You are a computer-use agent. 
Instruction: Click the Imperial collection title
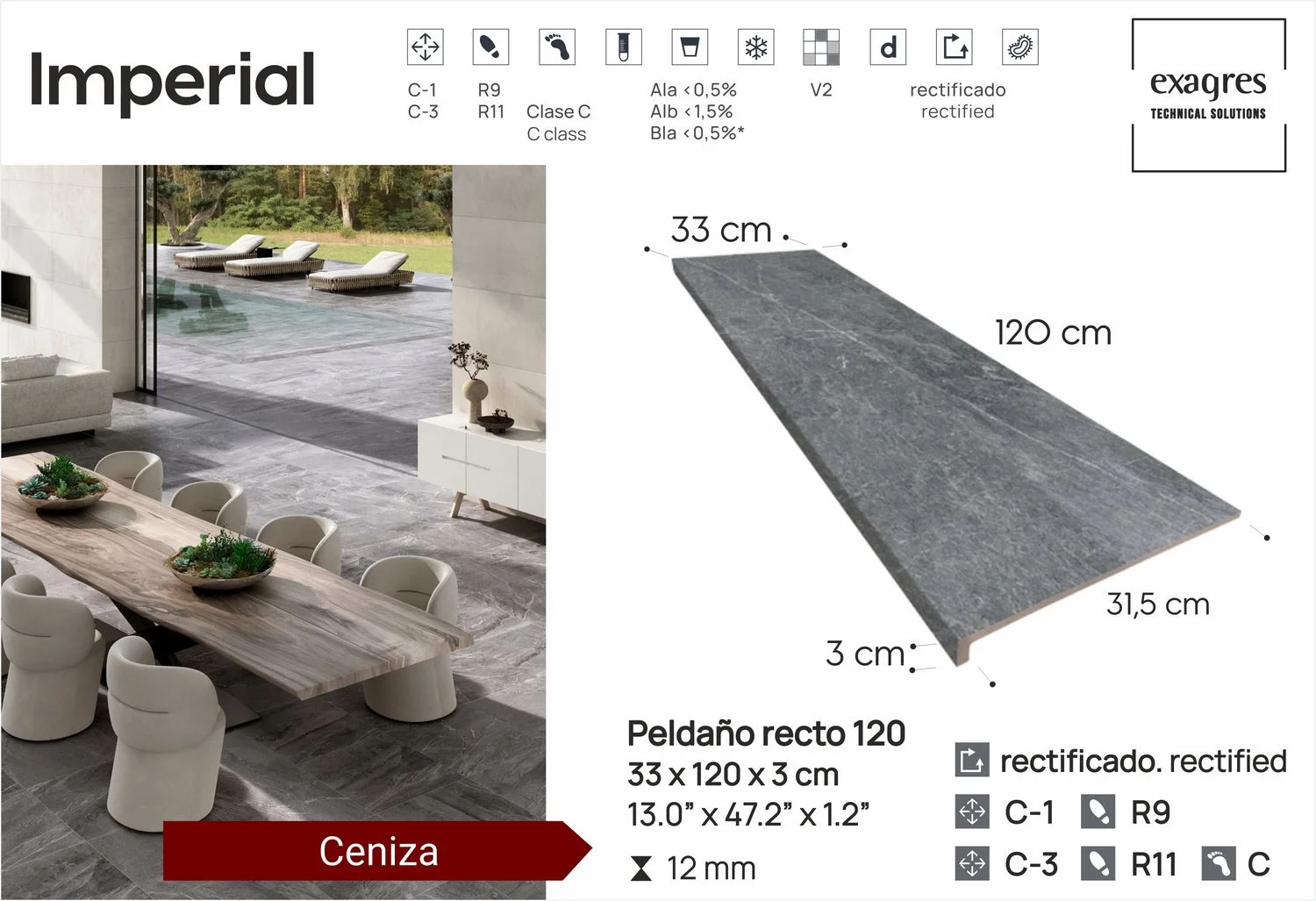pos(172,80)
